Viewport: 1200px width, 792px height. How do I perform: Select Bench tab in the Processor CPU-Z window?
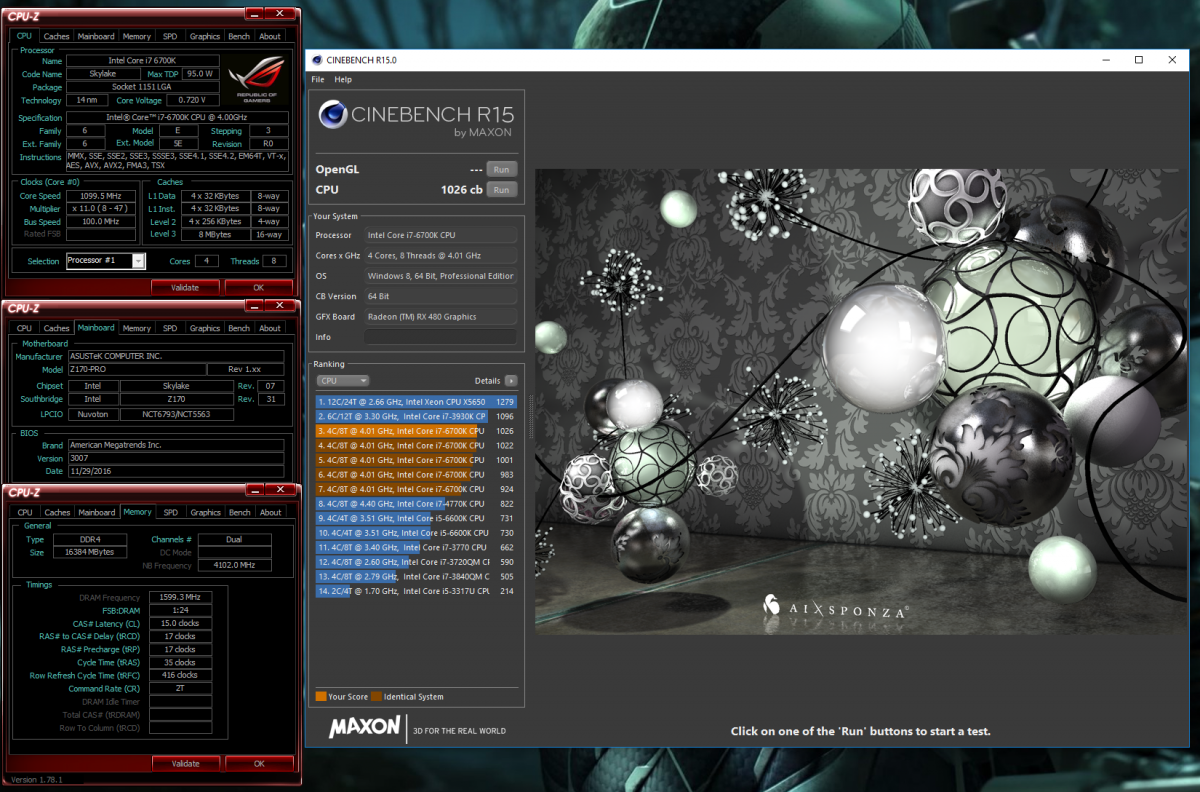pos(239,36)
